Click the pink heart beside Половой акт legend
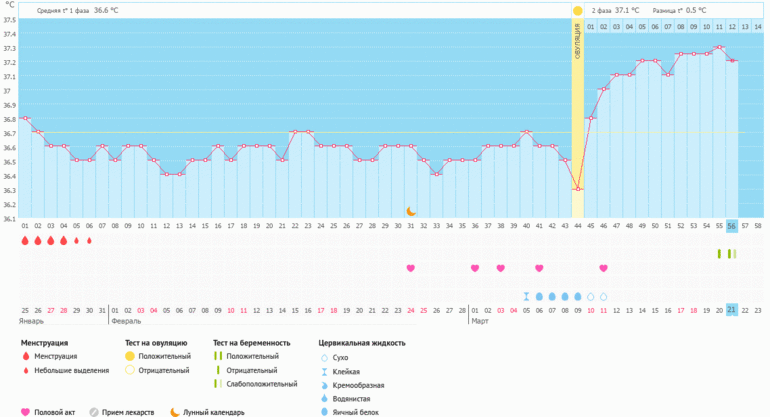This screenshot has height=417, width=770. coord(25,410)
